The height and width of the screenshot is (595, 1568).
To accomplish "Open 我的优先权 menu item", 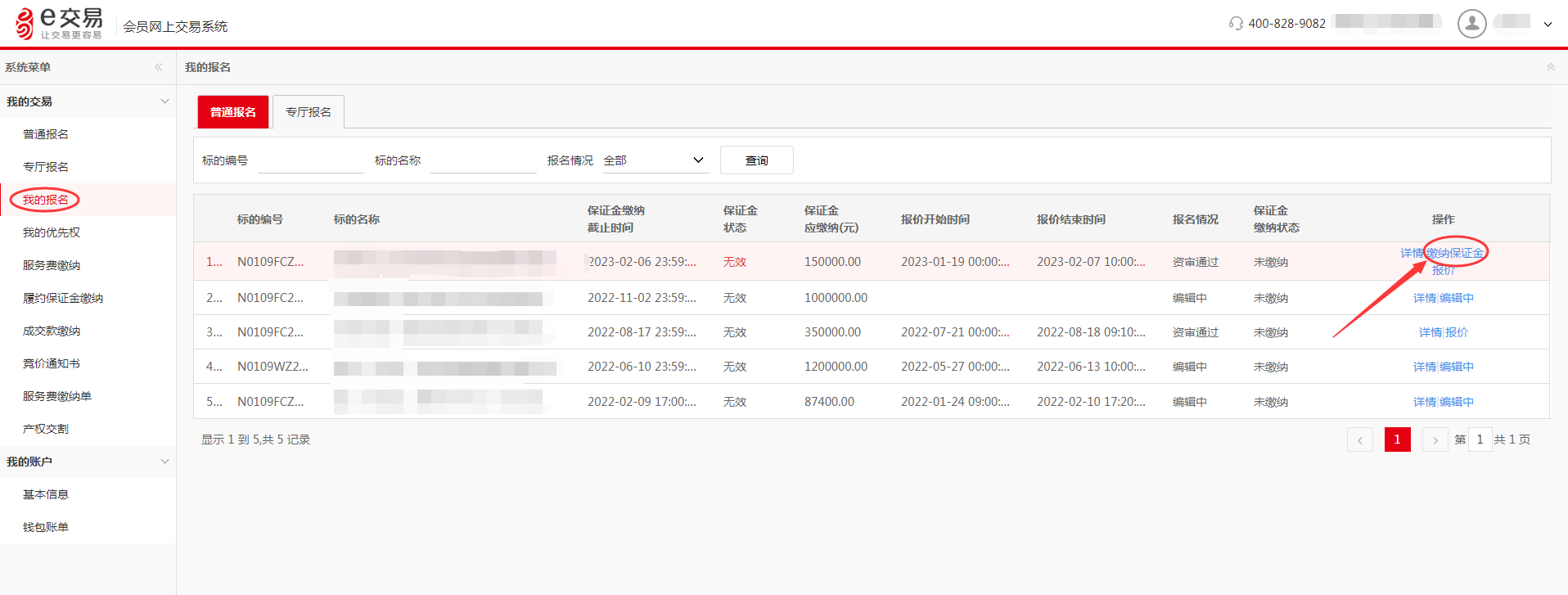I will [52, 232].
